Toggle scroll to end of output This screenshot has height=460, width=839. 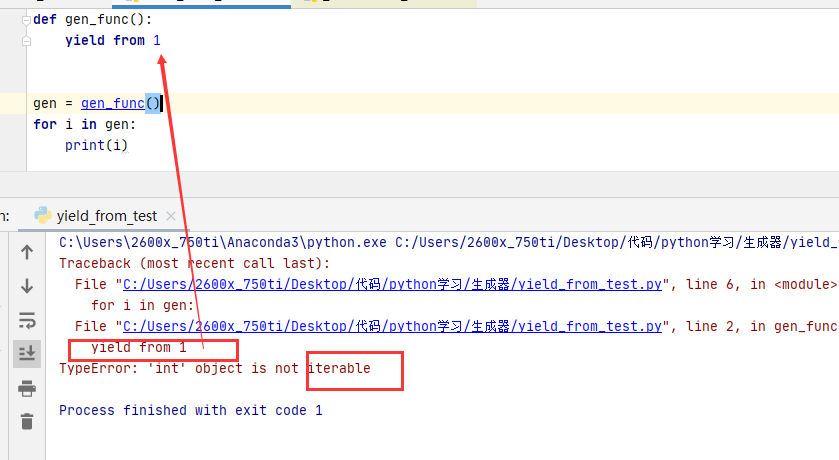(x=27, y=353)
